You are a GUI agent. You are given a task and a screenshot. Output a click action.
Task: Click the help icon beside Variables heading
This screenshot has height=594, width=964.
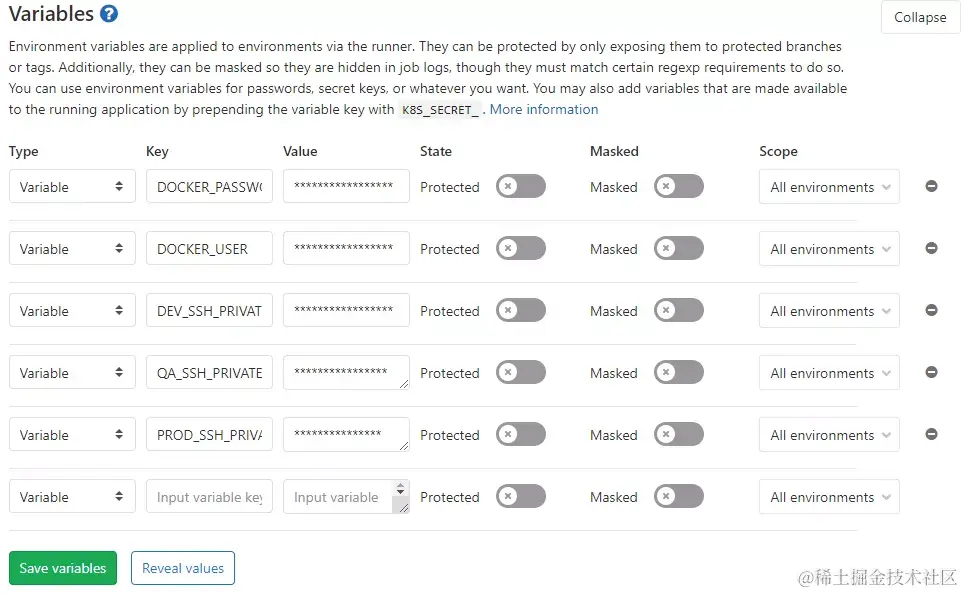[x=106, y=14]
